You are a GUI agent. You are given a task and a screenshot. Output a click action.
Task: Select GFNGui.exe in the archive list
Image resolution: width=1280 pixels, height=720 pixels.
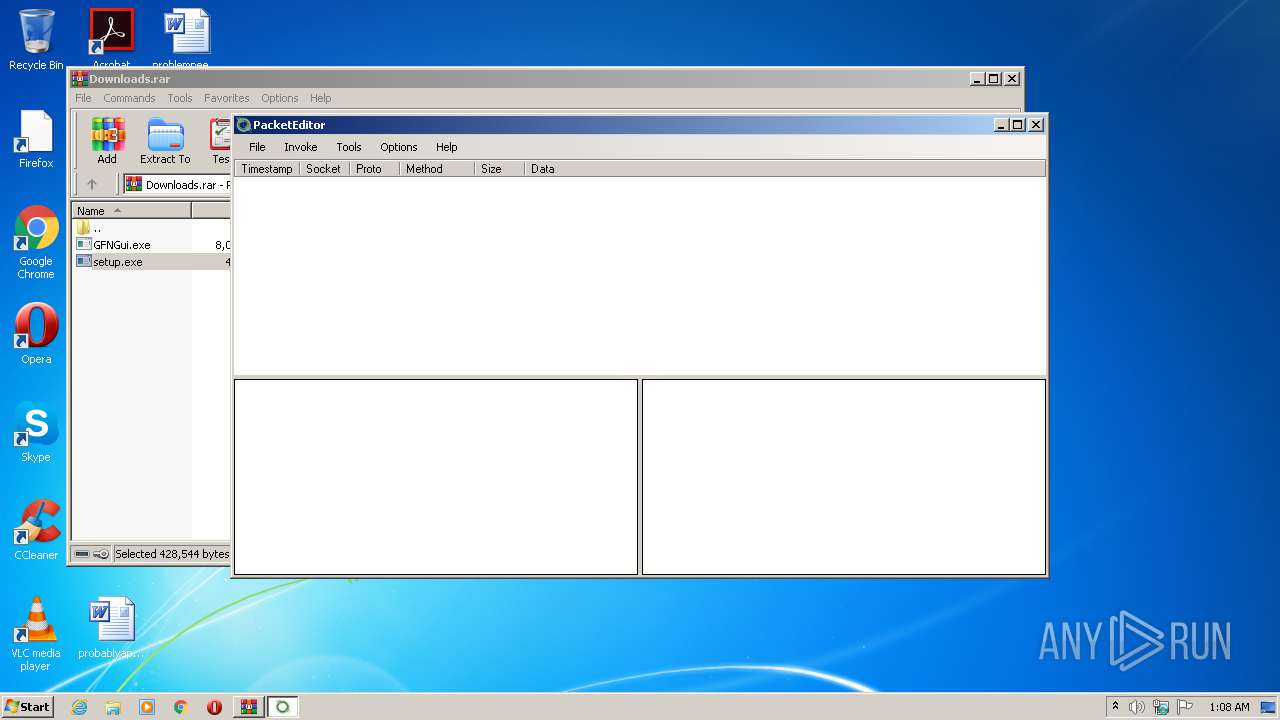click(113, 245)
